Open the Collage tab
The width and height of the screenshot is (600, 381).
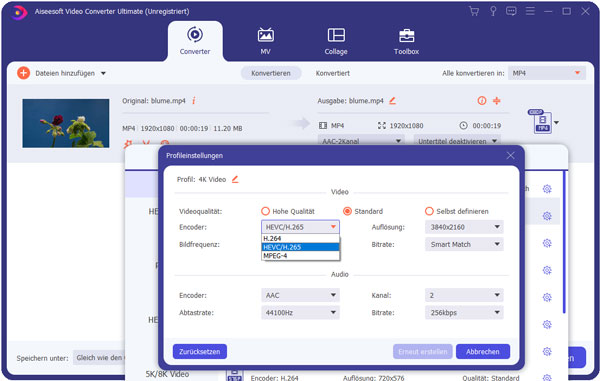[336, 41]
